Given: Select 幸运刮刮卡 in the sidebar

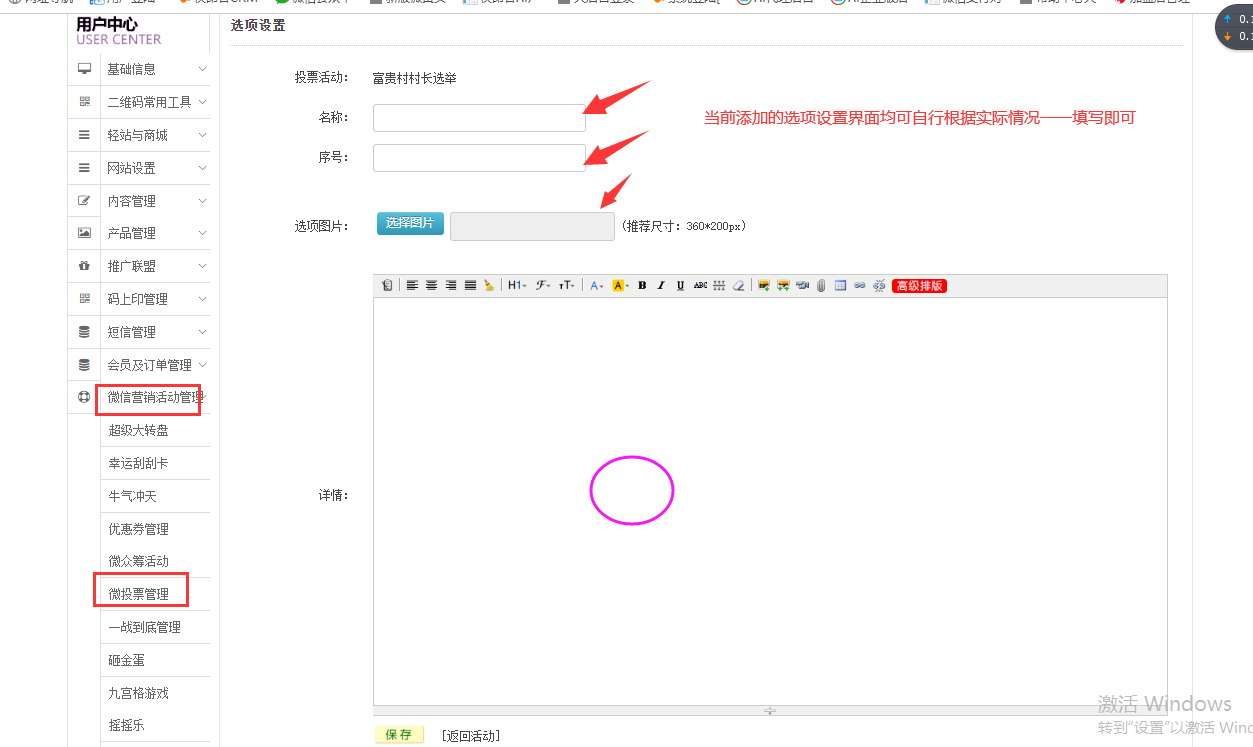Looking at the screenshot, I should 139,464.
